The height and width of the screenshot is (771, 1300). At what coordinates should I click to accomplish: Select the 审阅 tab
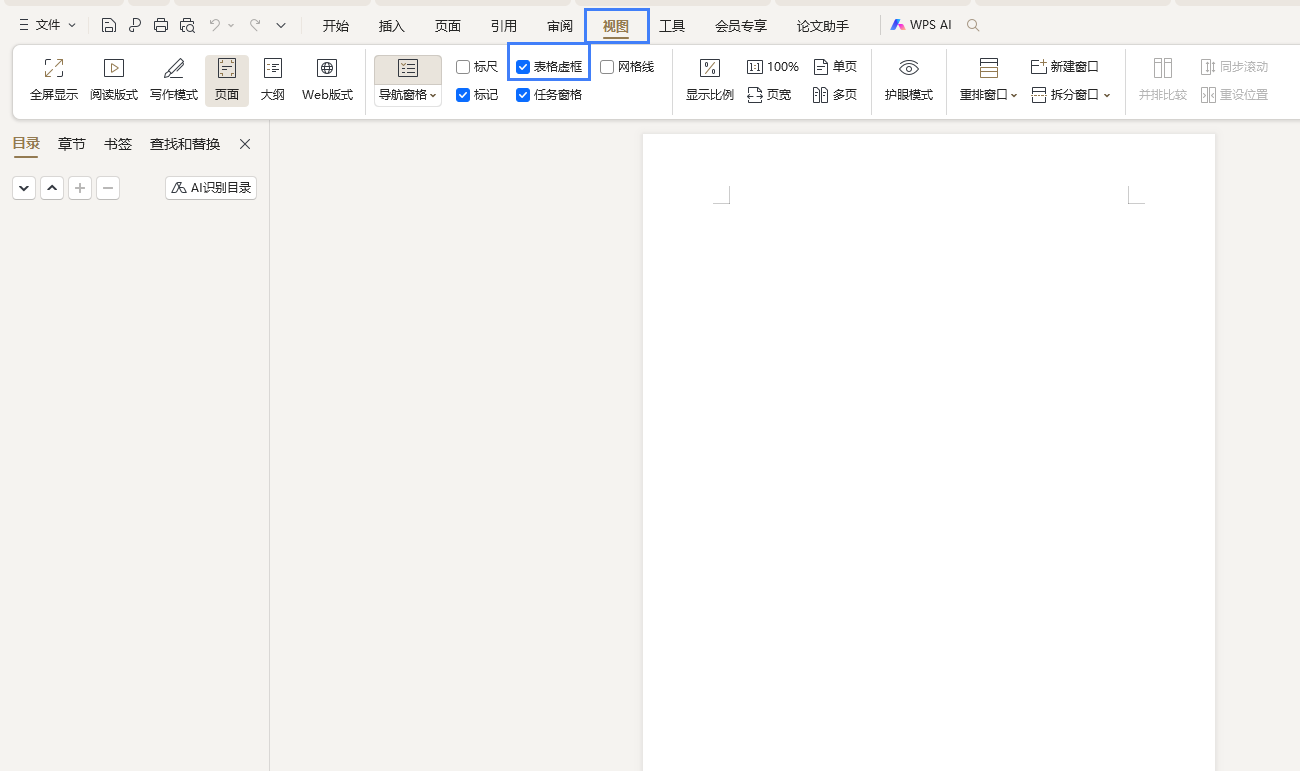coord(560,26)
